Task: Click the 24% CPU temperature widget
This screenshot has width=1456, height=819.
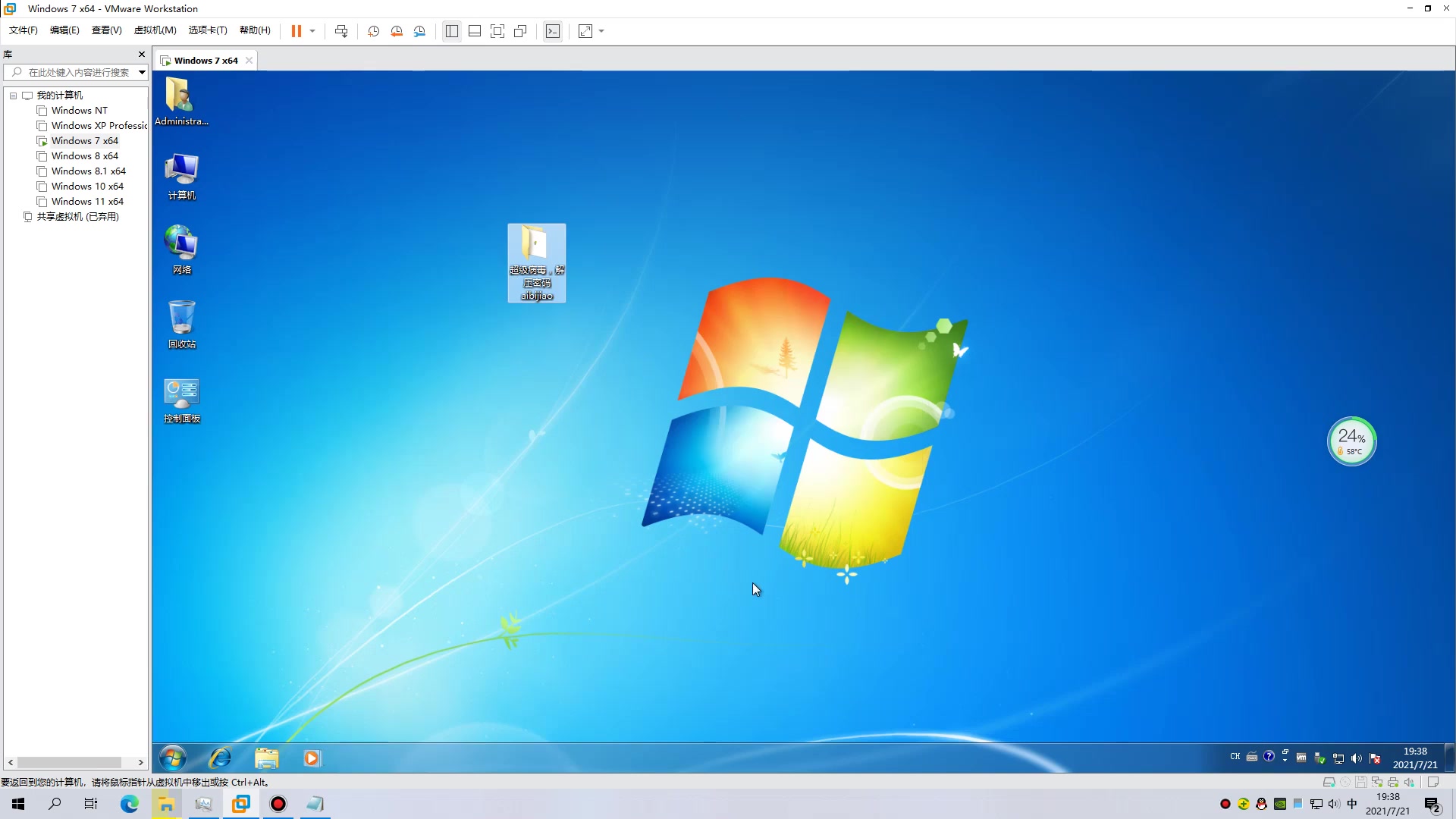Action: [x=1351, y=441]
